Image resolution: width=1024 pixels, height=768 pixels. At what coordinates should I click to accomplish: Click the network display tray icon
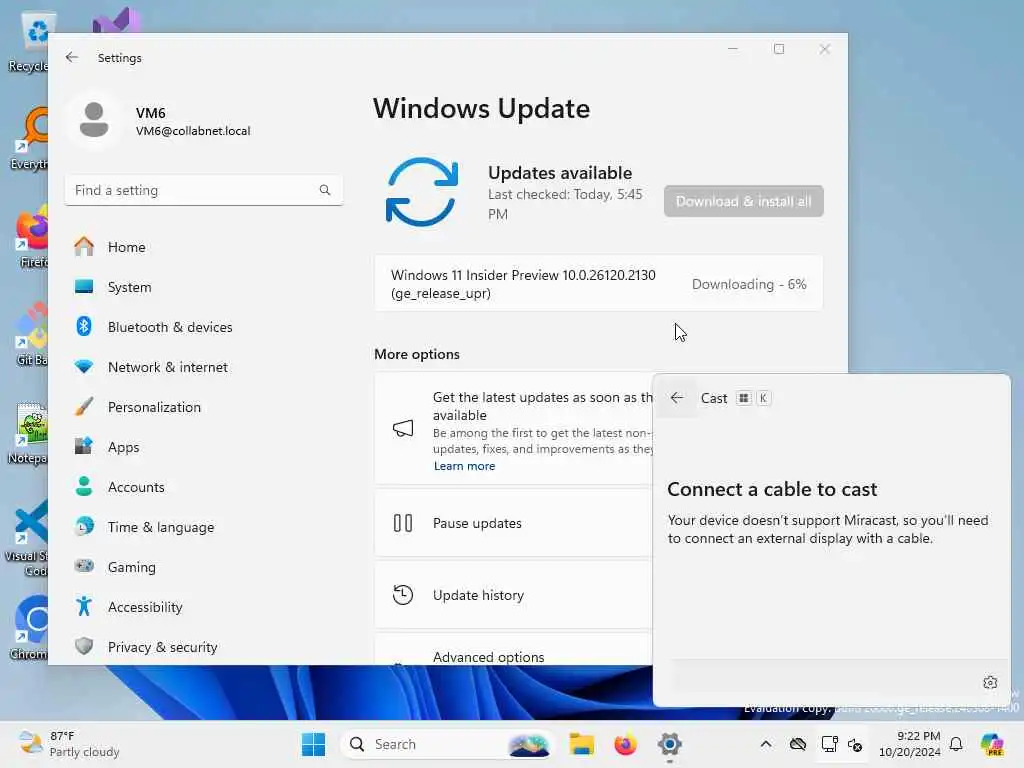[829, 744]
